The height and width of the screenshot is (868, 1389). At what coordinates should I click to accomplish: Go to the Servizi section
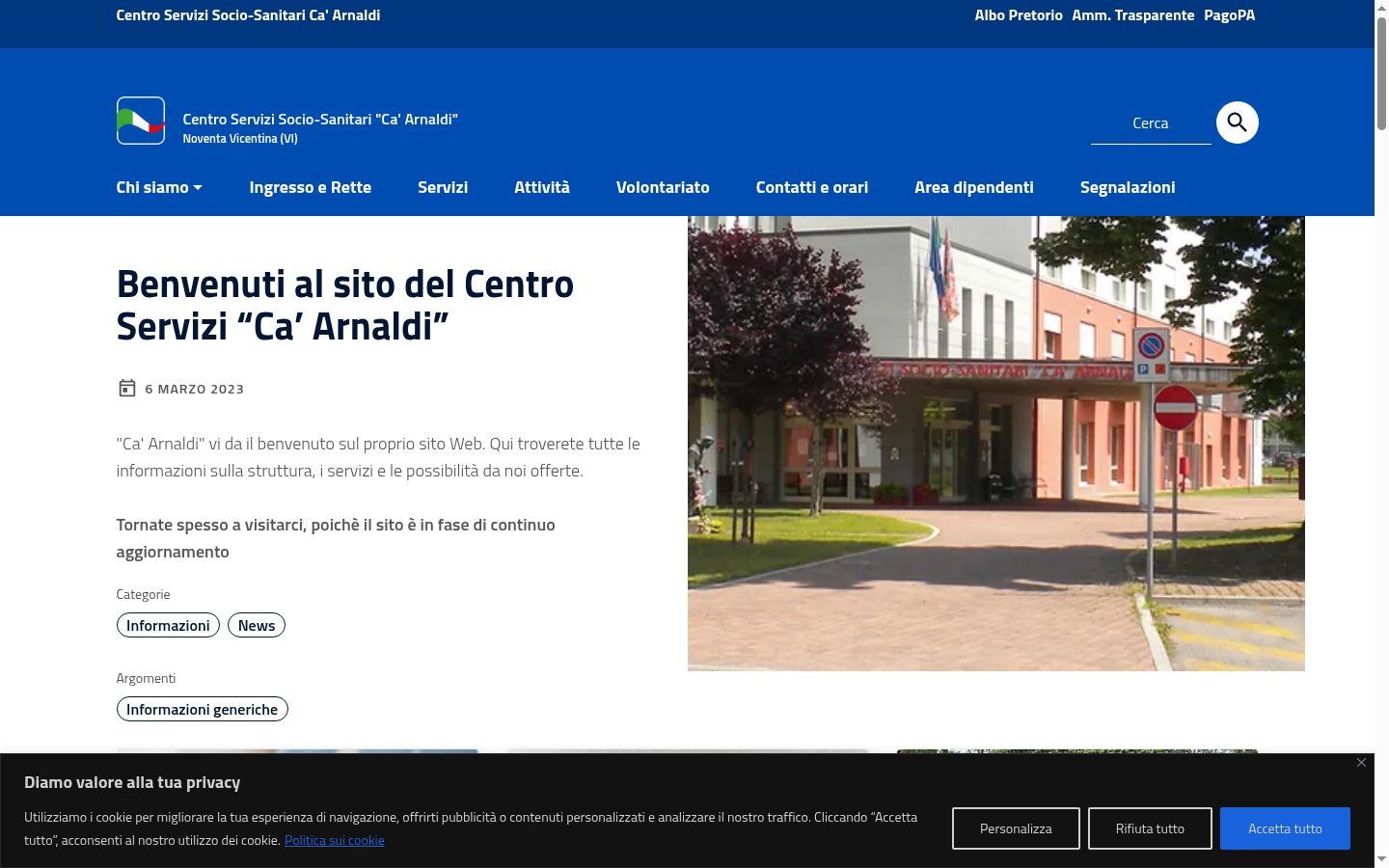tap(443, 187)
